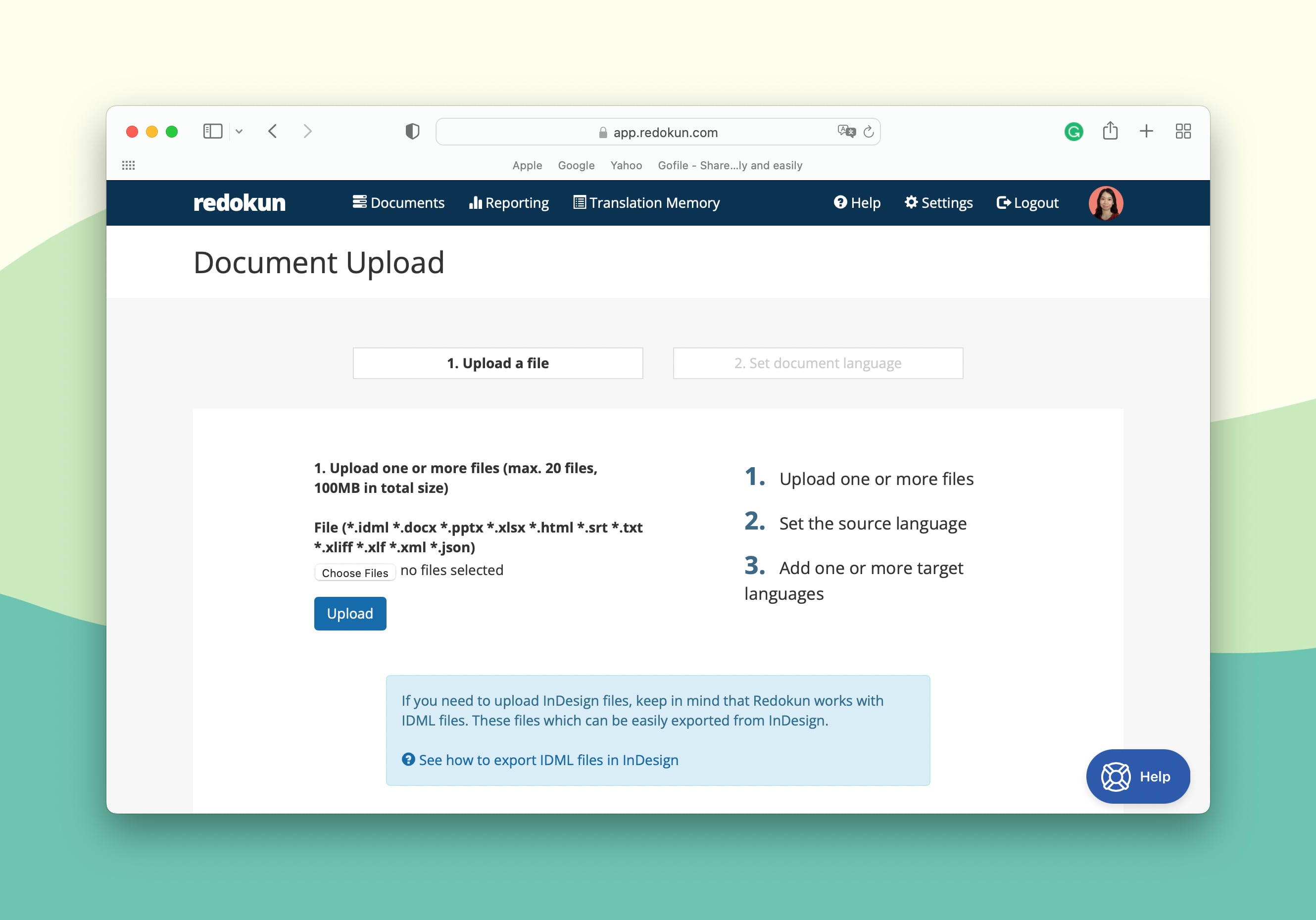Expand browser tab grid view
The image size is (1316, 920).
click(x=1184, y=131)
